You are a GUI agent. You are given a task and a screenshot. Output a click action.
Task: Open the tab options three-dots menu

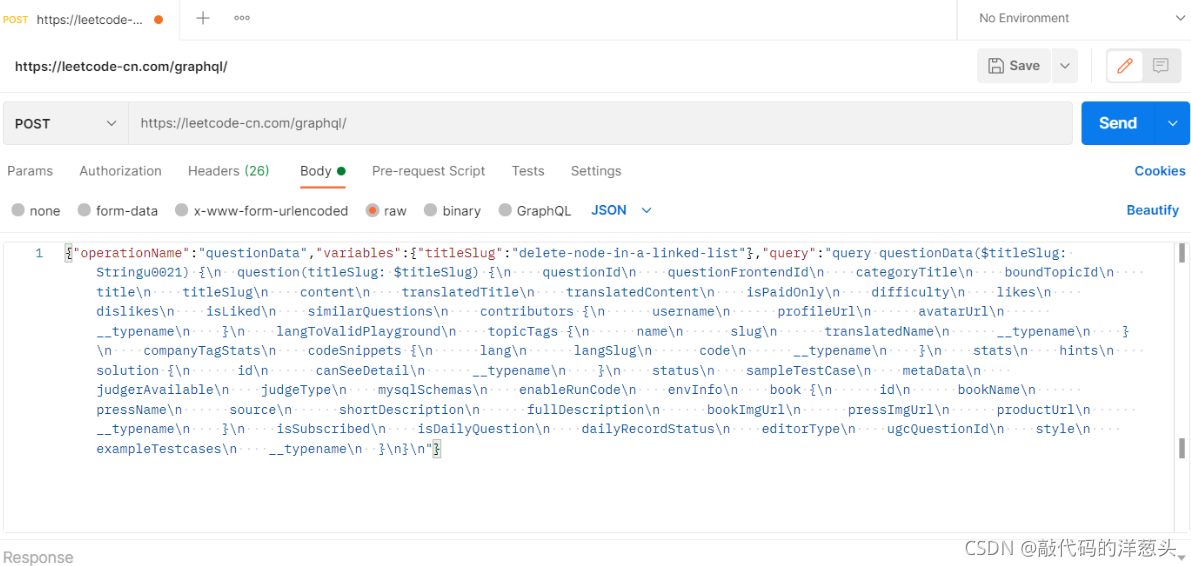tap(242, 18)
